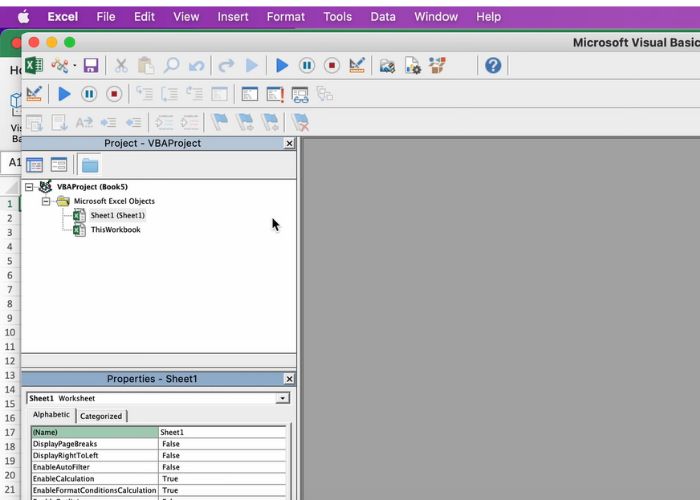
Task: Click the Step Over icon
Action: 170,94
